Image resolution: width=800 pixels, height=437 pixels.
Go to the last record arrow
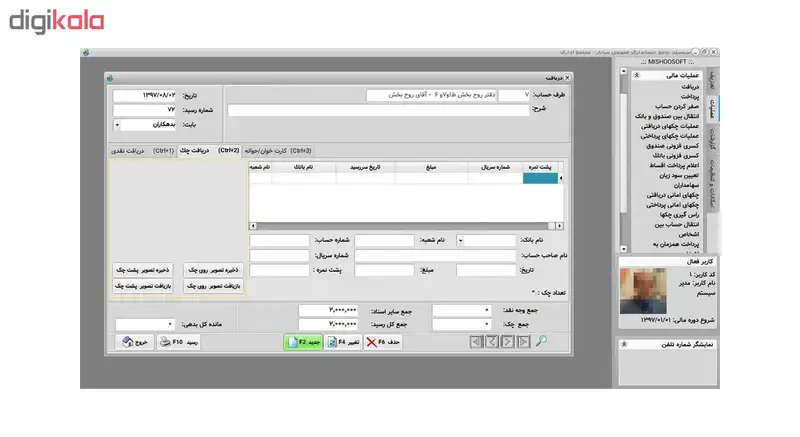click(475, 342)
